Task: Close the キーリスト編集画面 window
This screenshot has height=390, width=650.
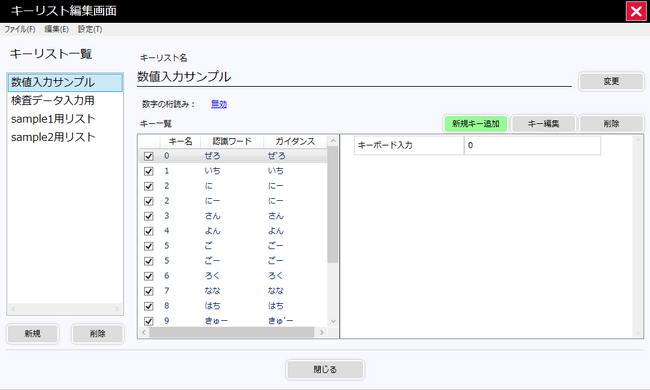Action: click(x=636, y=11)
